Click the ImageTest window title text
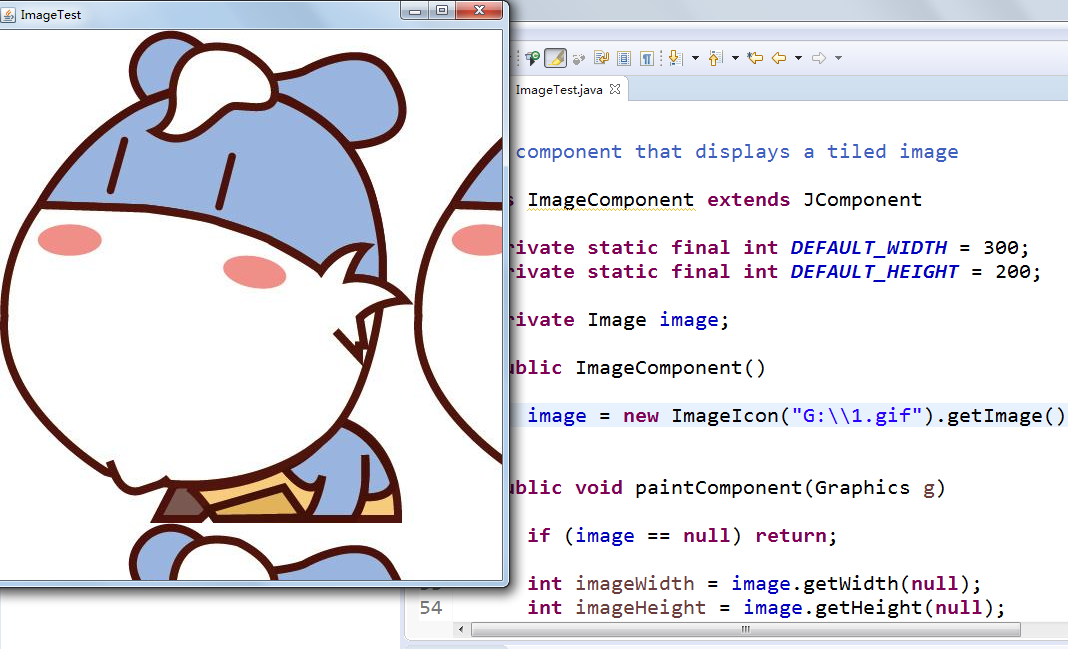This screenshot has height=649, width=1068. click(x=50, y=14)
